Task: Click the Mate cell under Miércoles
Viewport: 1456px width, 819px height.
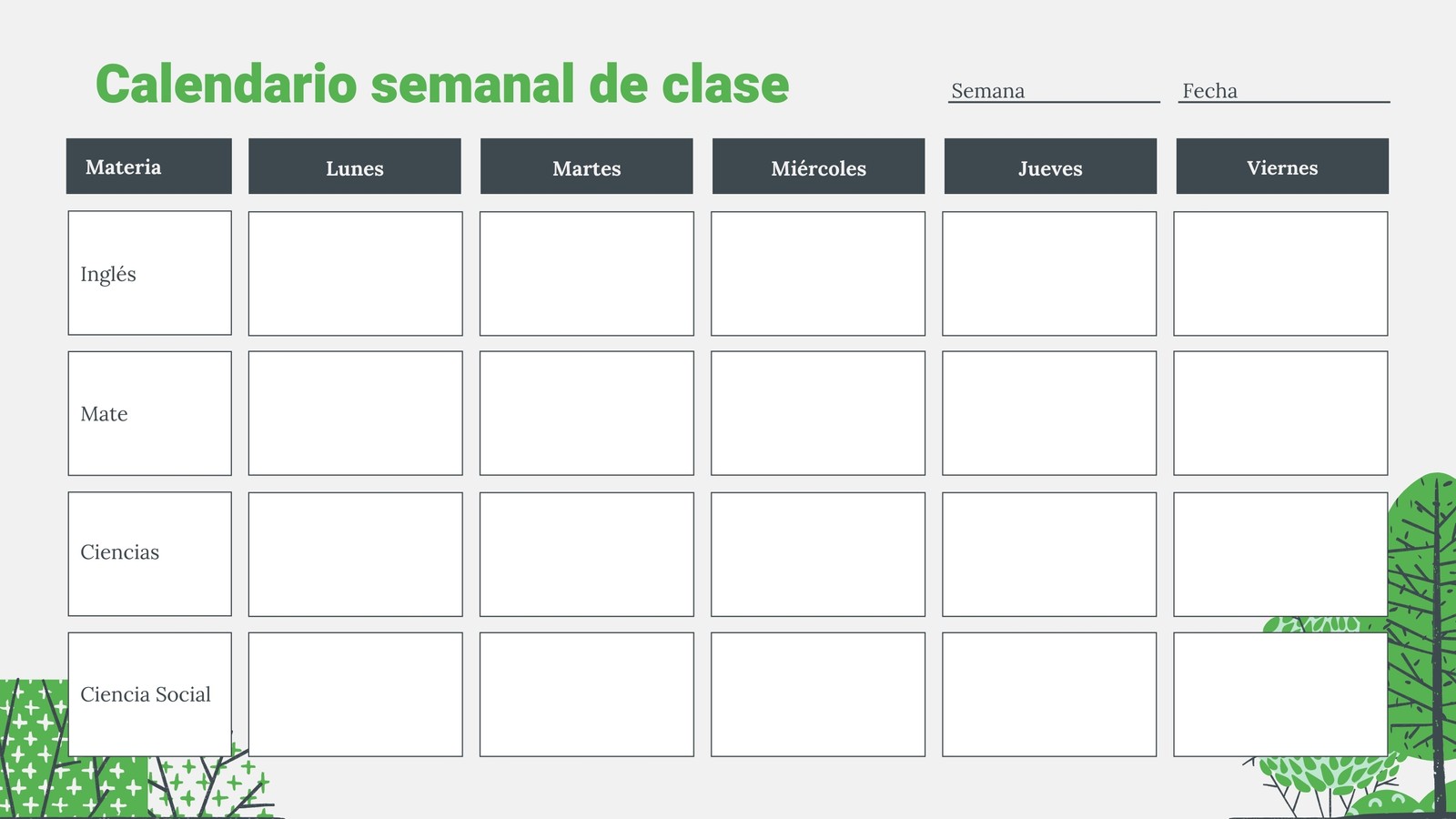Action: click(818, 413)
